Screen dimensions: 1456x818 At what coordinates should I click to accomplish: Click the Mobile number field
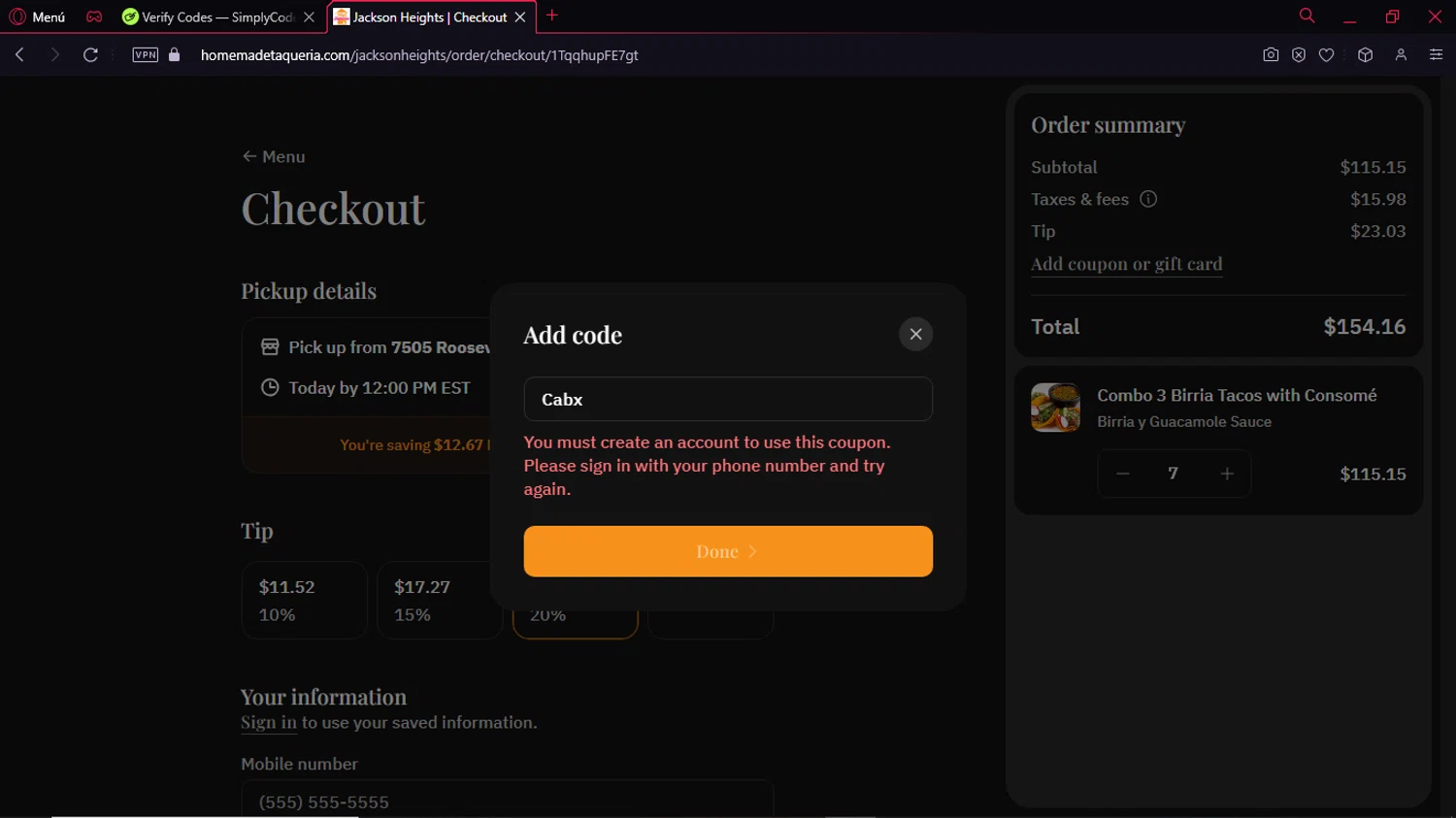[x=507, y=800]
